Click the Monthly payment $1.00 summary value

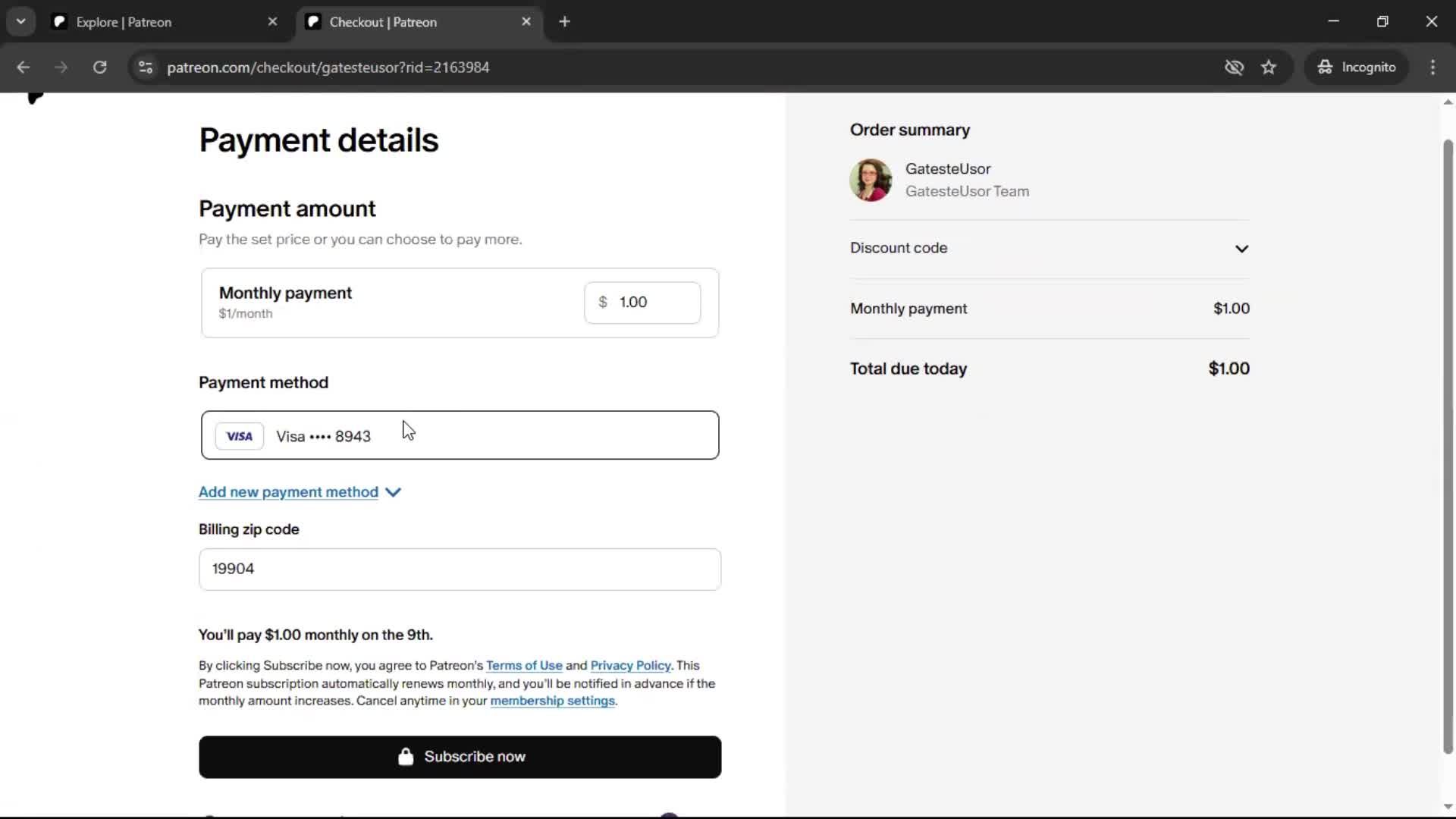coord(1232,309)
